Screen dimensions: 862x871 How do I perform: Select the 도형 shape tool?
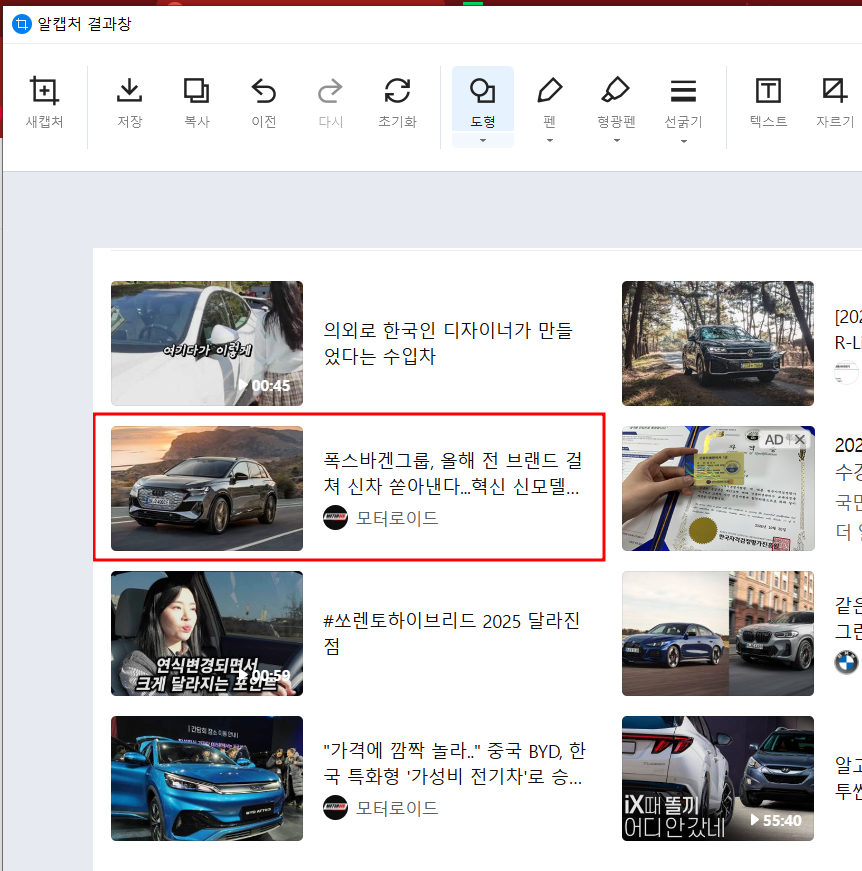coord(483,99)
